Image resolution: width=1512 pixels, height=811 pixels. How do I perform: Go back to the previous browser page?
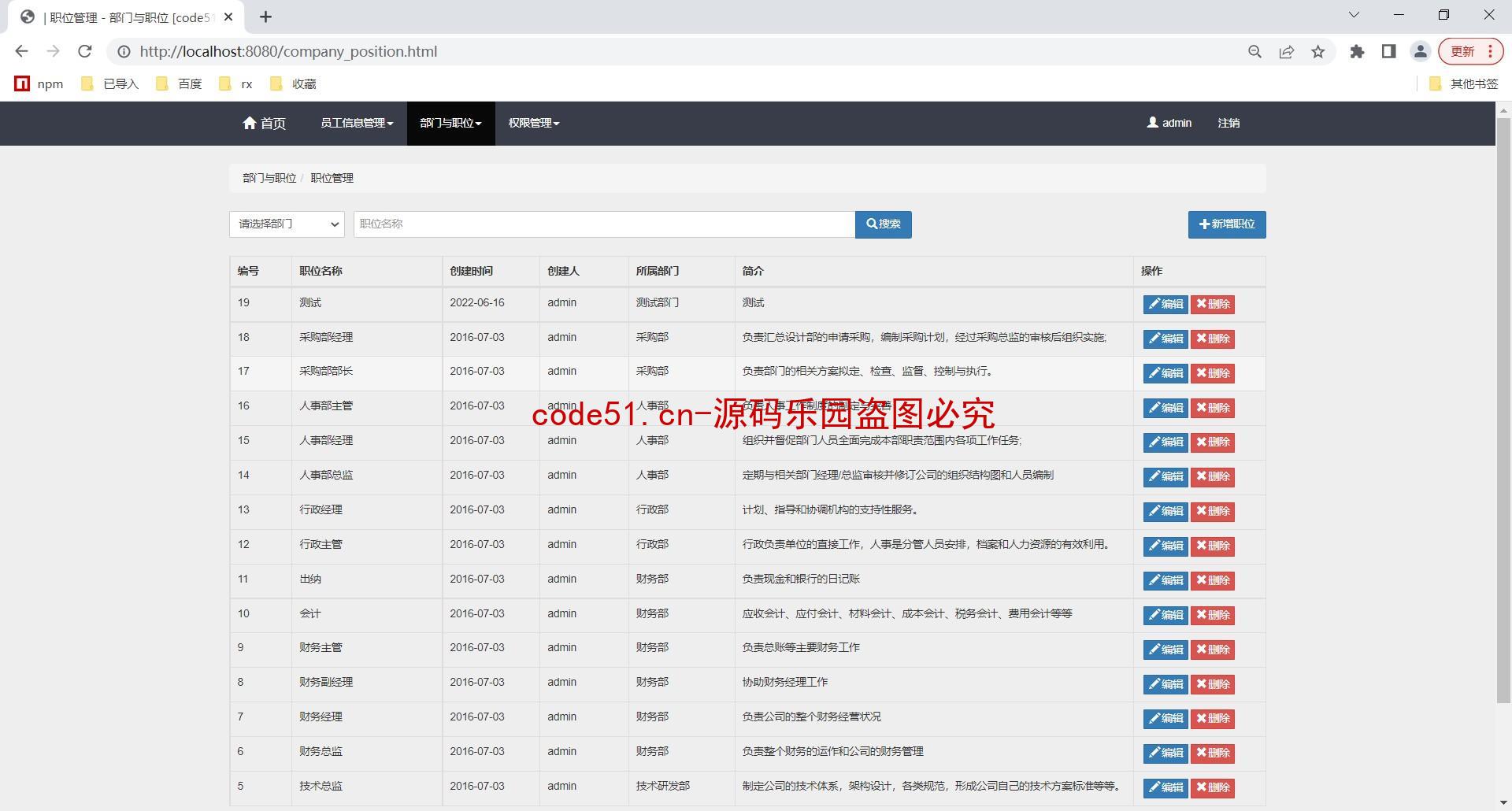pyautogui.click(x=21, y=51)
